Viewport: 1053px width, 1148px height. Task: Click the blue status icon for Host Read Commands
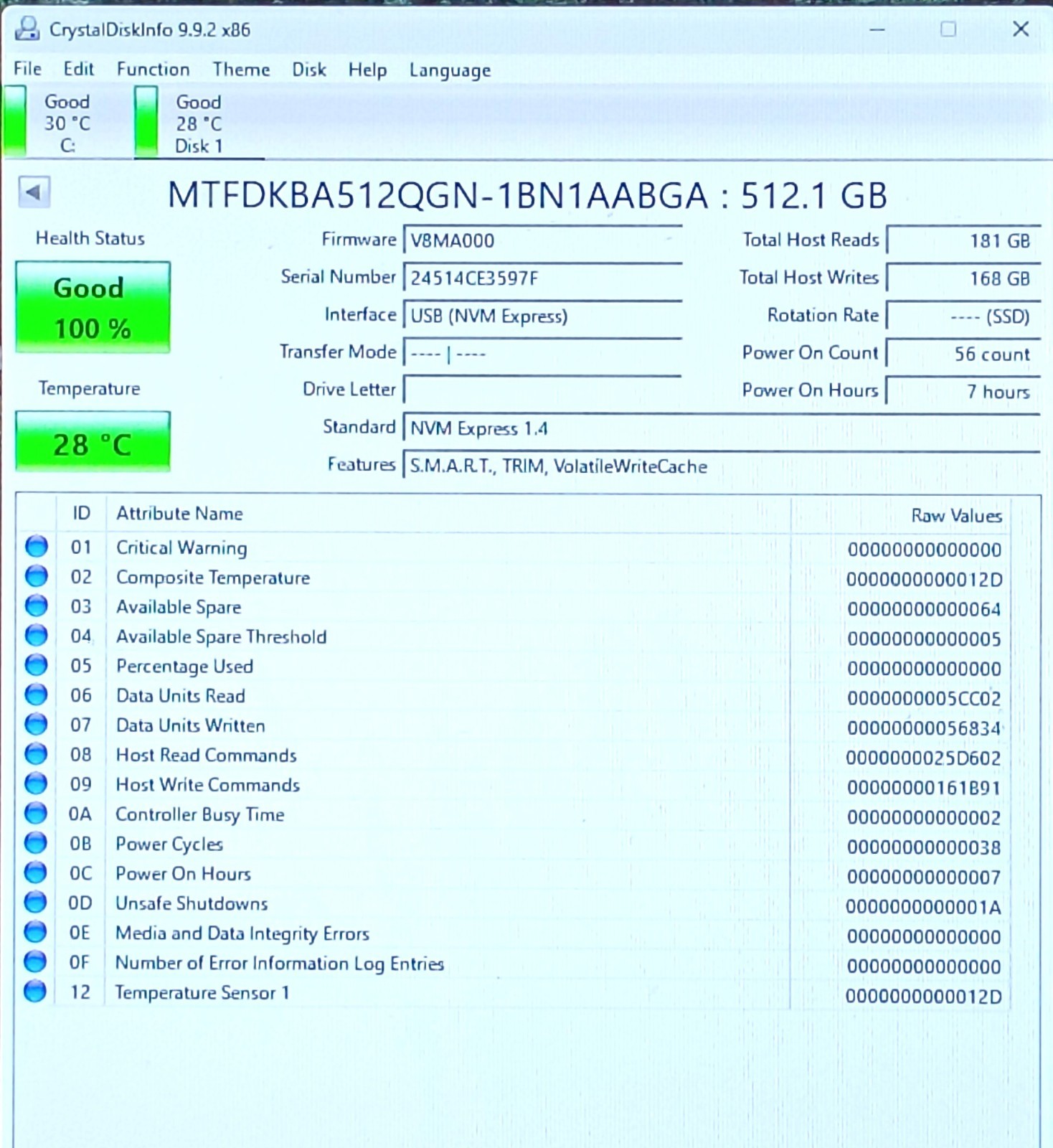[x=36, y=754]
